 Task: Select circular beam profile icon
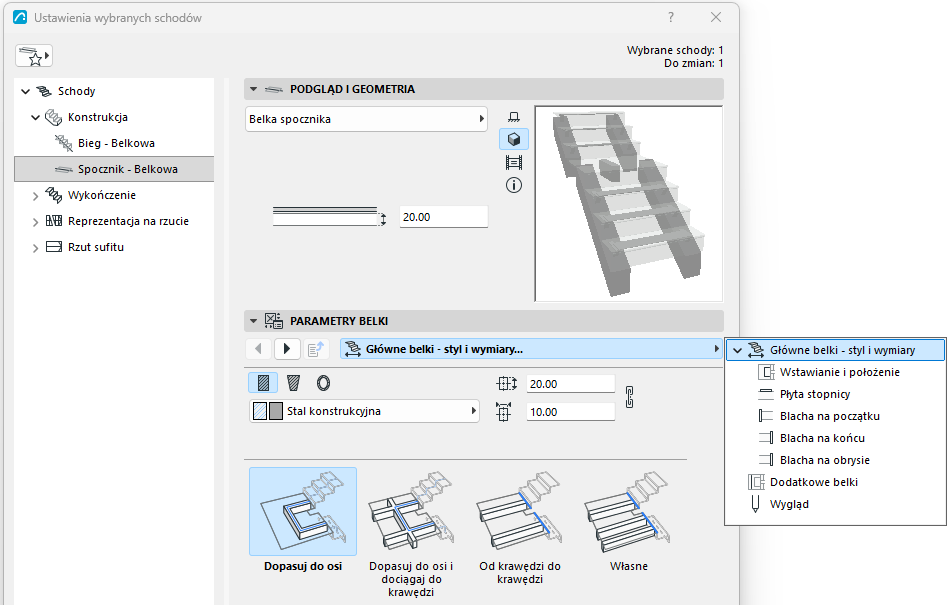click(x=324, y=383)
